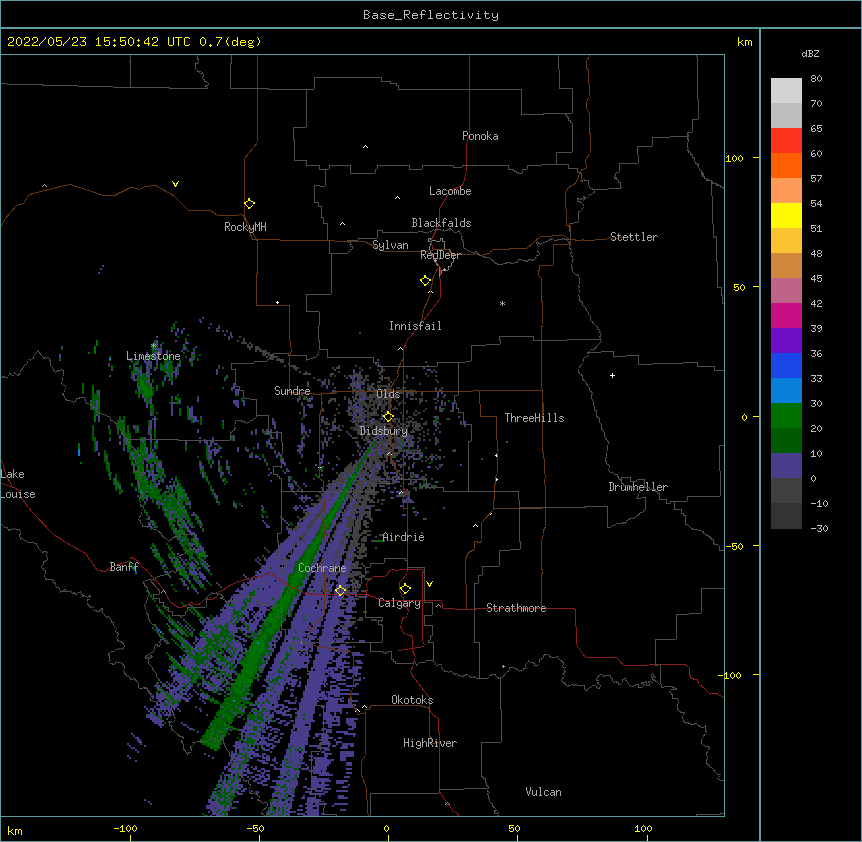This screenshot has width=862, height=842.
Task: Click the Lake Louise label at the map edge
Action: tap(17, 484)
